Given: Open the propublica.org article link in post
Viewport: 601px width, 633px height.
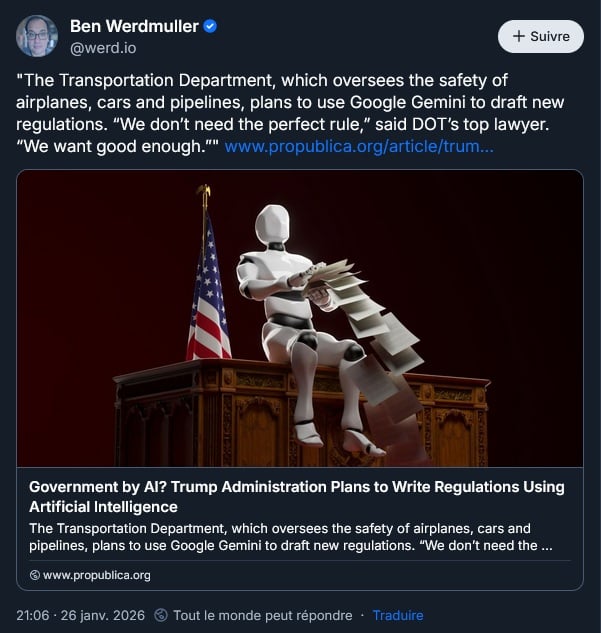Looking at the screenshot, I should click(x=359, y=146).
